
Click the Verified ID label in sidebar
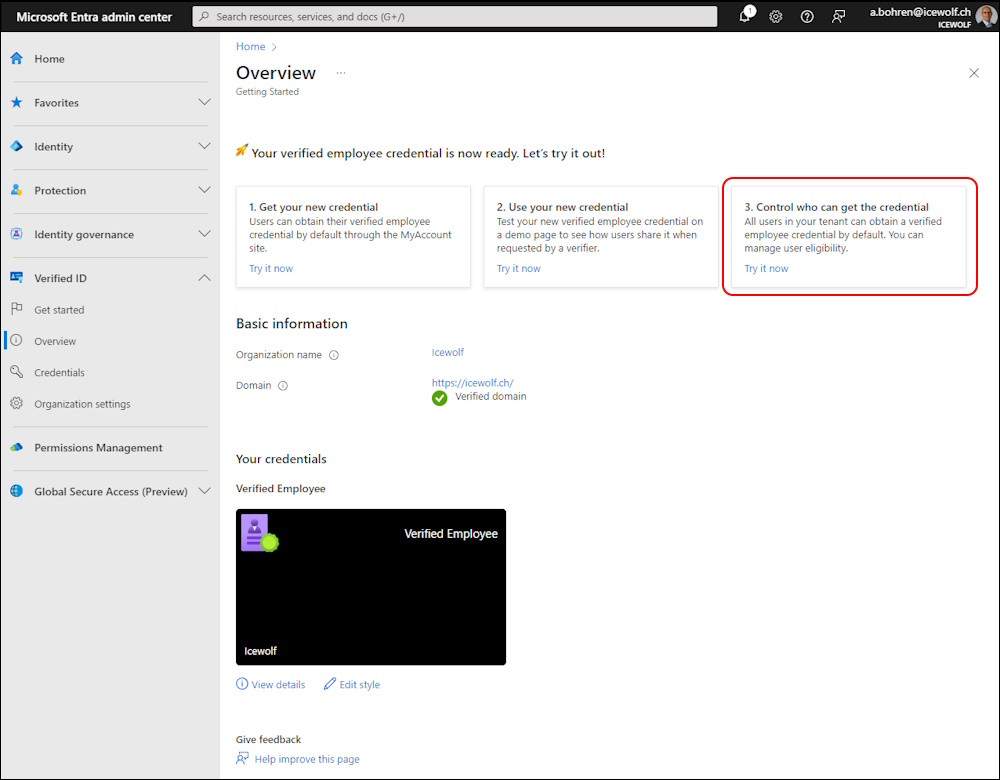61,278
